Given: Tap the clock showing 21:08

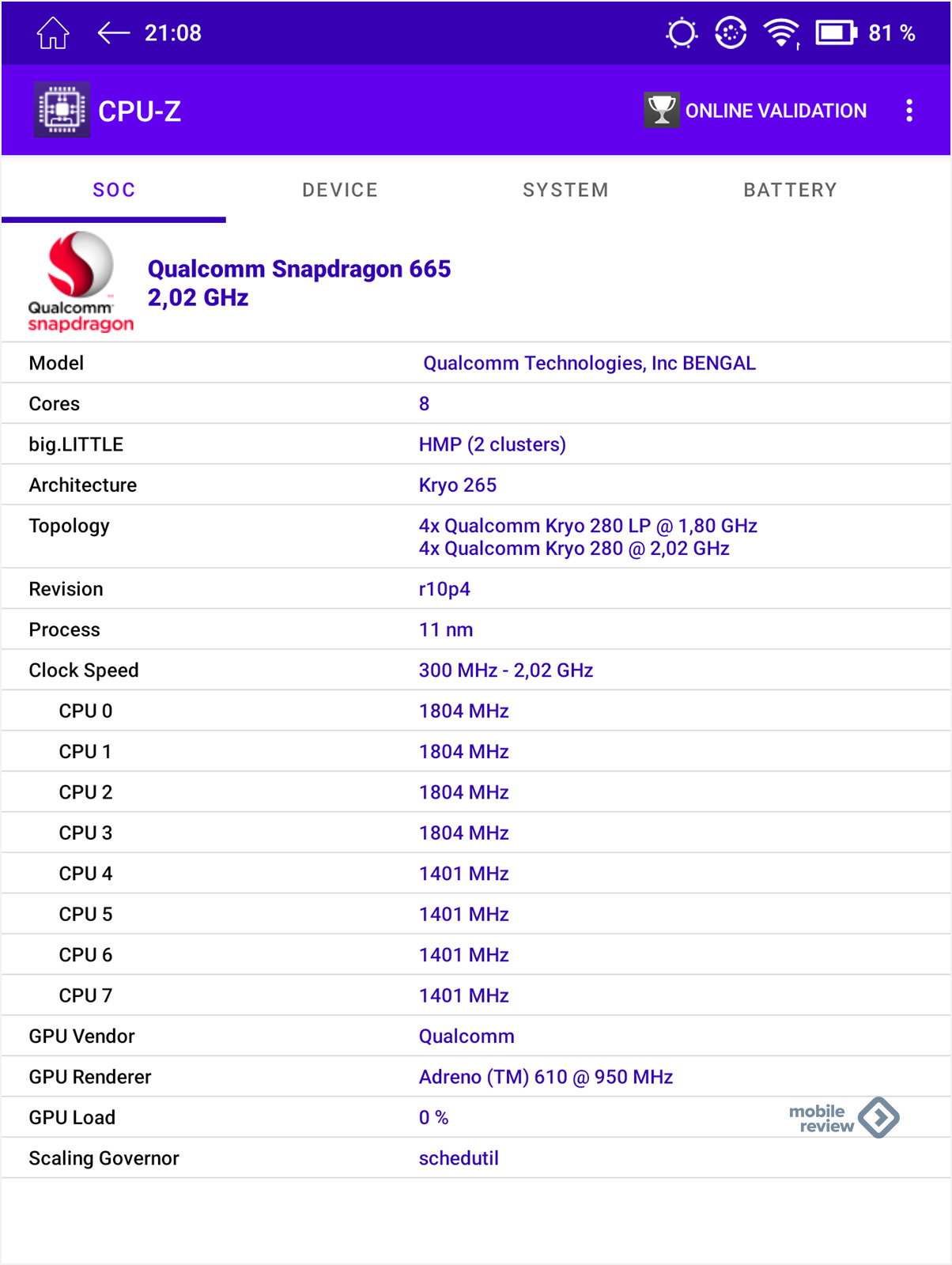Looking at the screenshot, I should pos(173,33).
